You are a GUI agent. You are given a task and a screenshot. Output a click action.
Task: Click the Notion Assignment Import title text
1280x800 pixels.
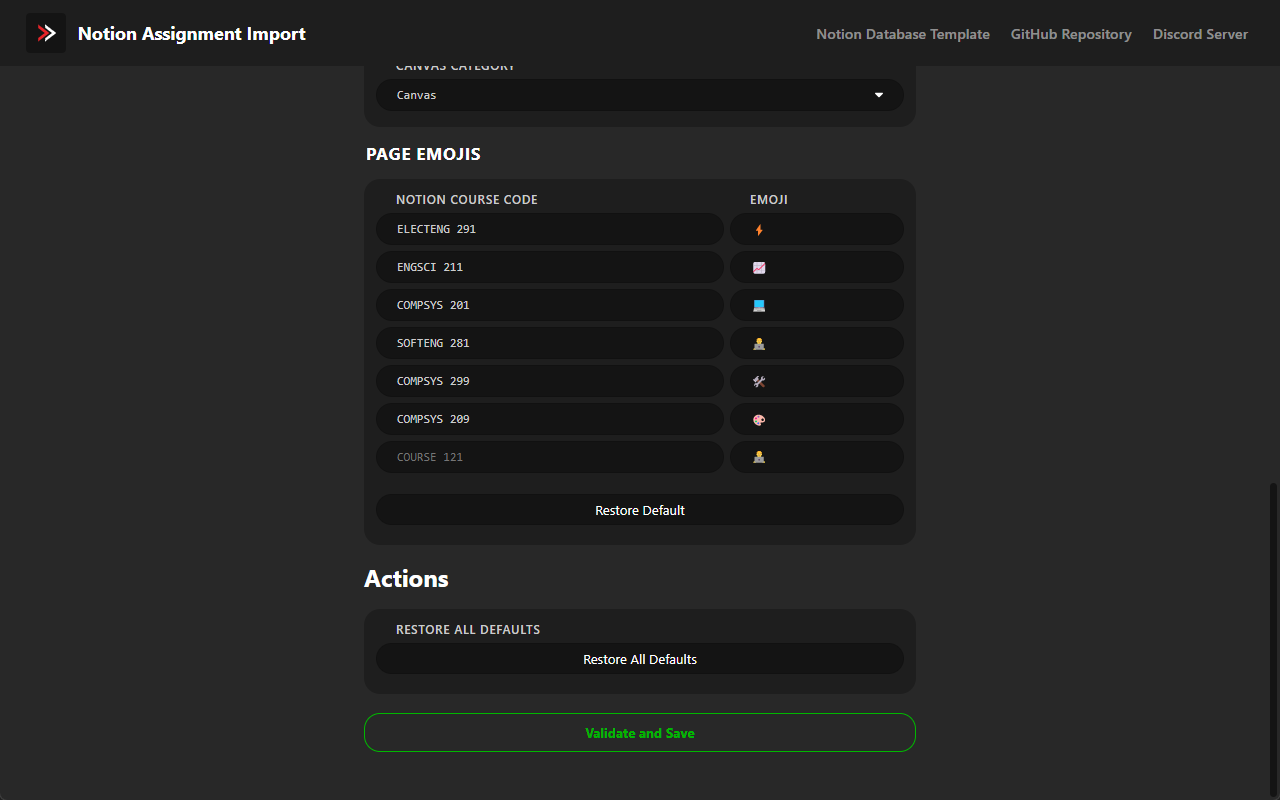point(192,34)
